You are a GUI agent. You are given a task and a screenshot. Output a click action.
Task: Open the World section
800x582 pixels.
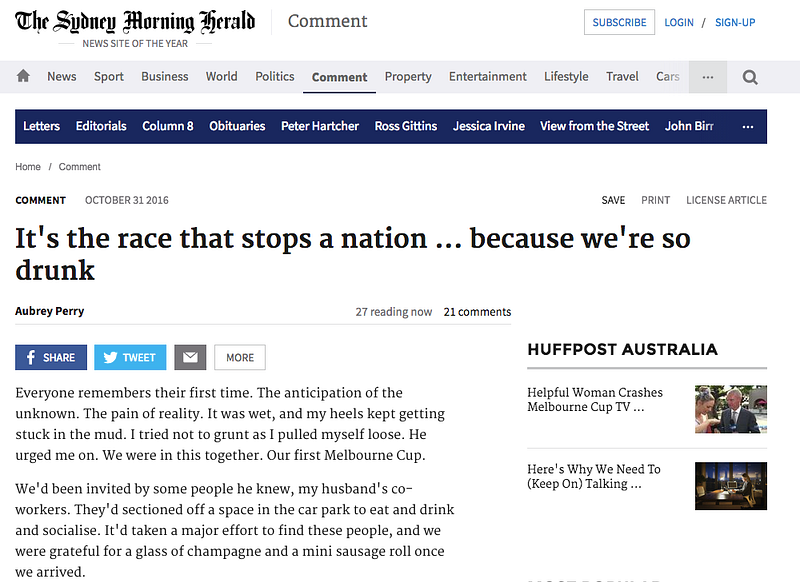(x=221, y=77)
